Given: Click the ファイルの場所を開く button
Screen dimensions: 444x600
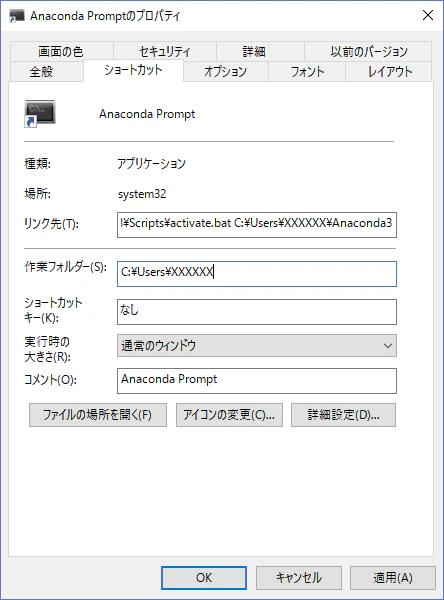Looking at the screenshot, I should [98, 415].
